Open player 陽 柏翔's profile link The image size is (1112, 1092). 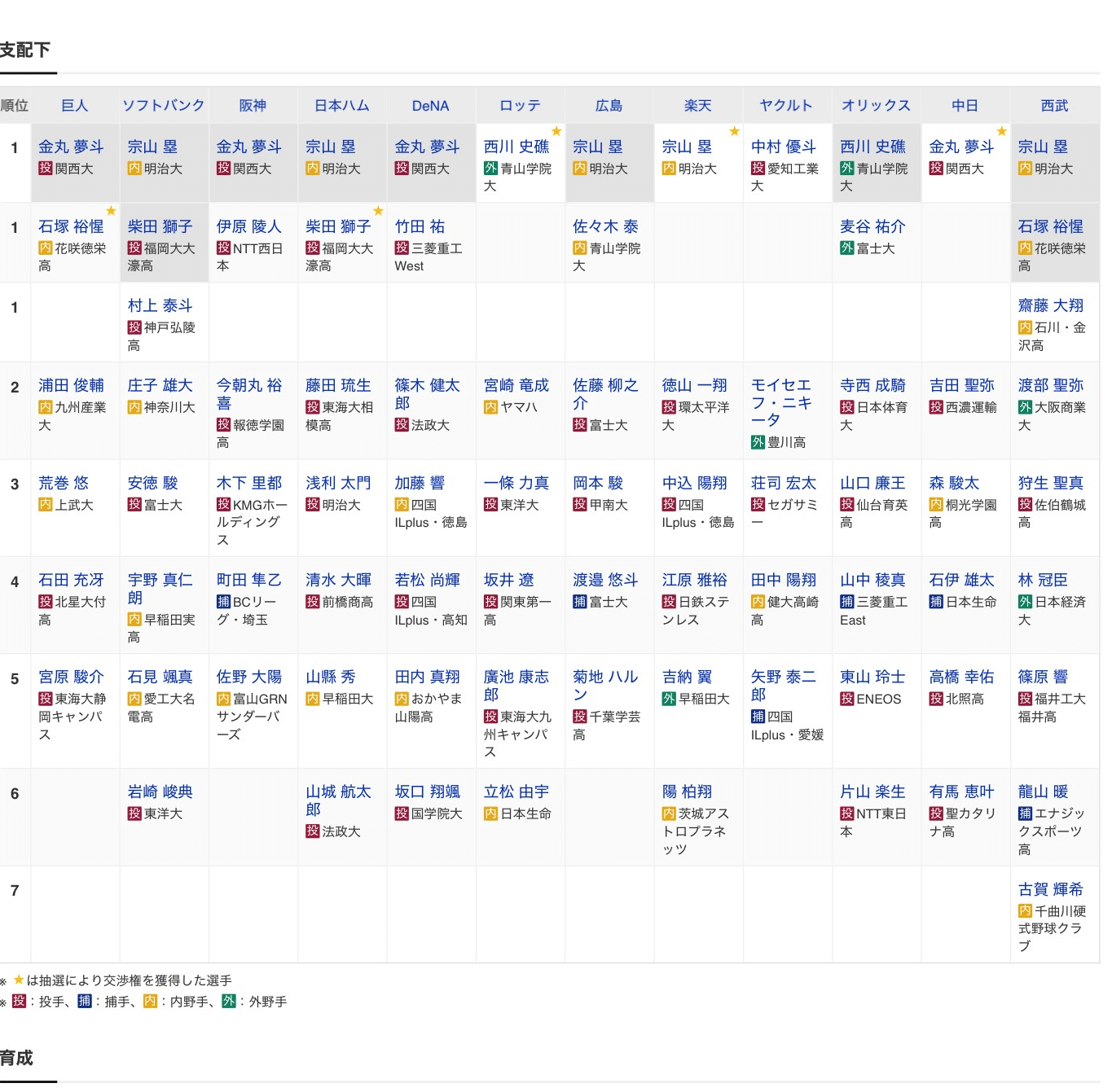(688, 792)
